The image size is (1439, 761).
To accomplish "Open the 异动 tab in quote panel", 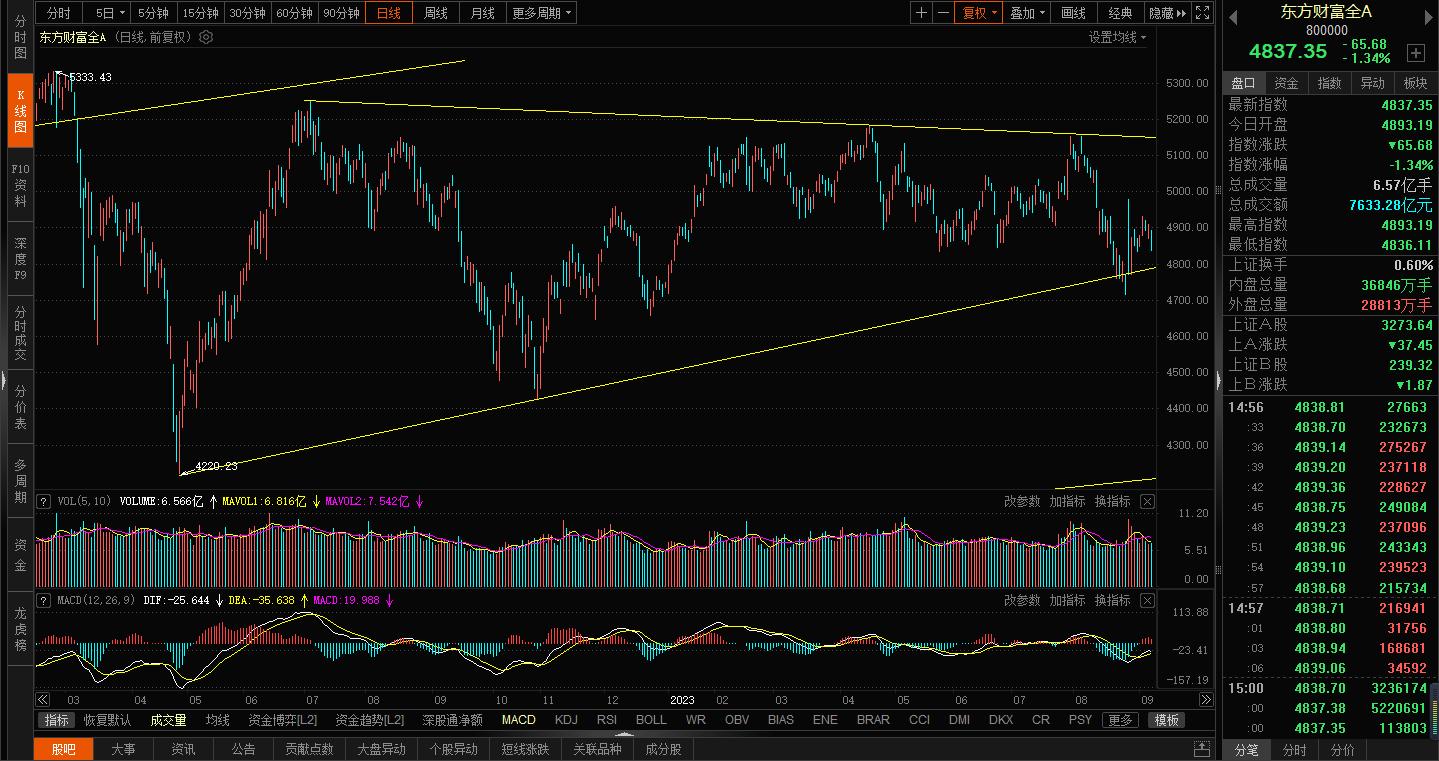I will (x=1373, y=83).
